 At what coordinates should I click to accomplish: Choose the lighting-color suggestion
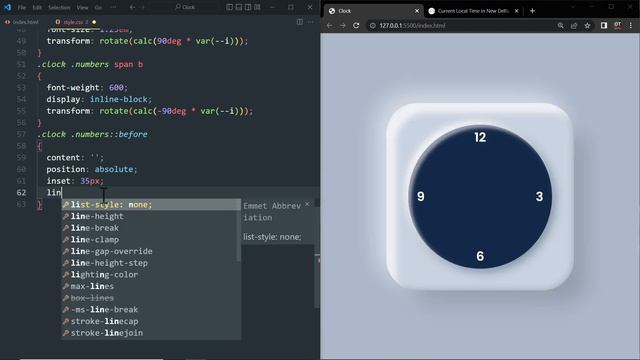151,275
